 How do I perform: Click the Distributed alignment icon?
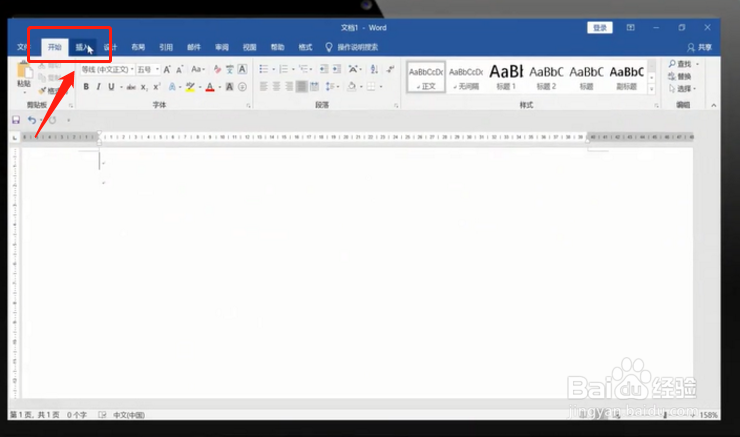314,86
